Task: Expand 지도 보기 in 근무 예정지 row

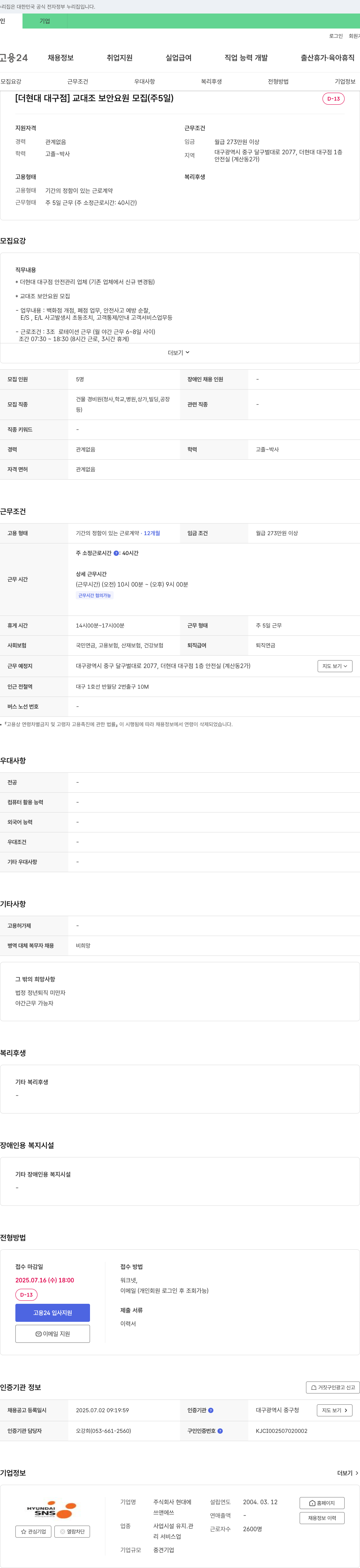Action: click(x=334, y=666)
